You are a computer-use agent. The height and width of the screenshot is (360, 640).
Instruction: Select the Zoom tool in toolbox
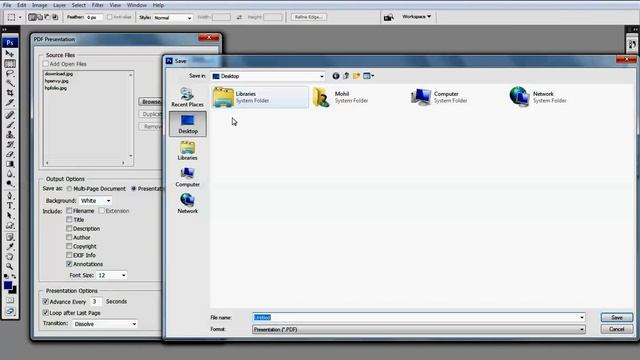[x=10, y=266]
